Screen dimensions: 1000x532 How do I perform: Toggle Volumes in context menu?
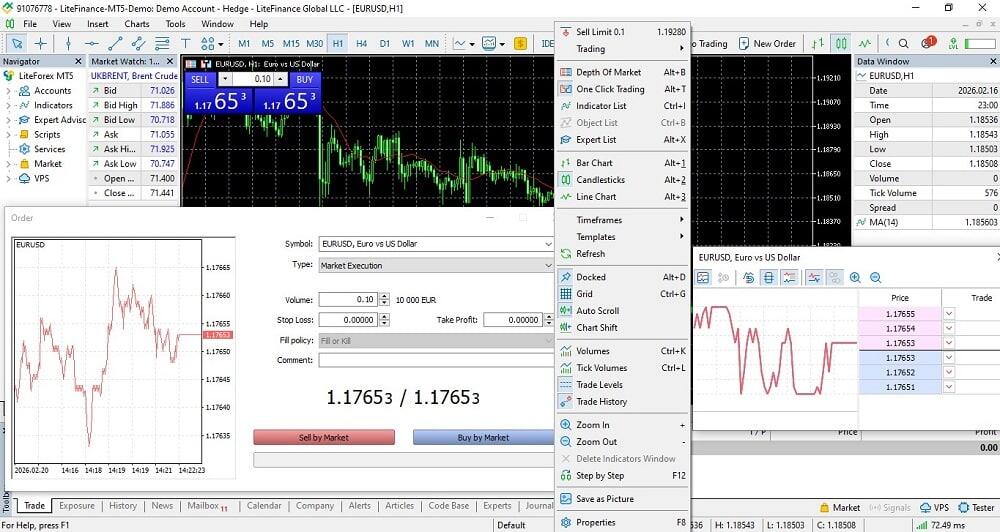(x=623, y=351)
